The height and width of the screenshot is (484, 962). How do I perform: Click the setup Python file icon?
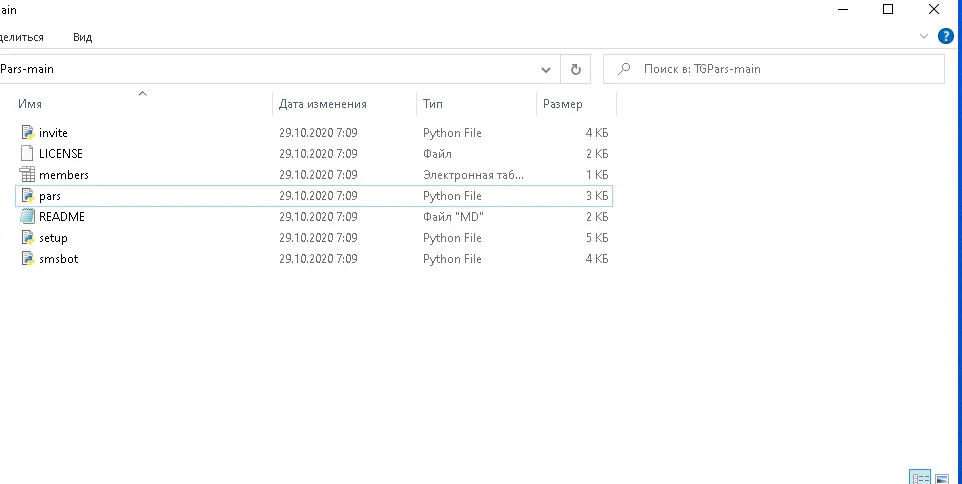click(x=27, y=237)
